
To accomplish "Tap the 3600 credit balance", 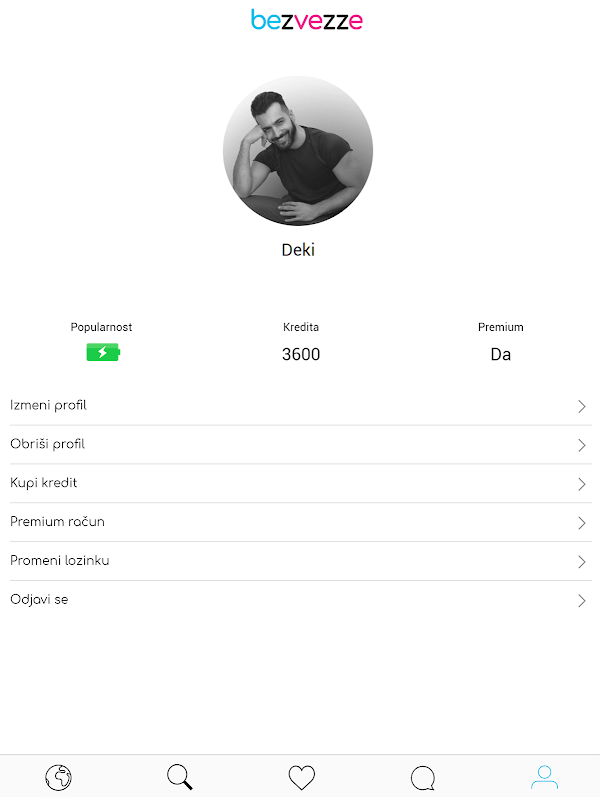I will (301, 354).
